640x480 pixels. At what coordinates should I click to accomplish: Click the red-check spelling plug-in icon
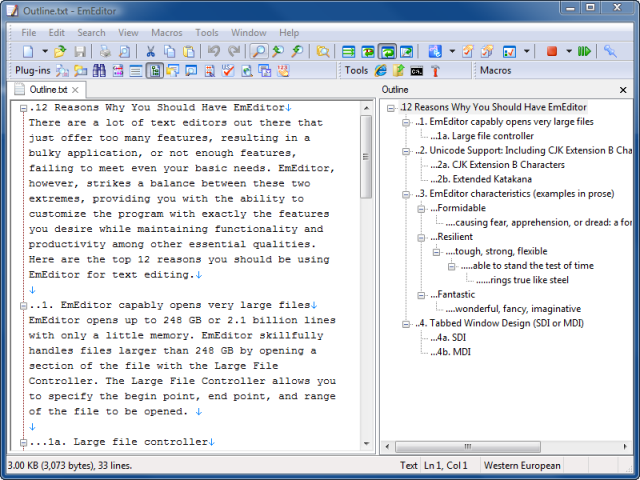(x=228, y=71)
